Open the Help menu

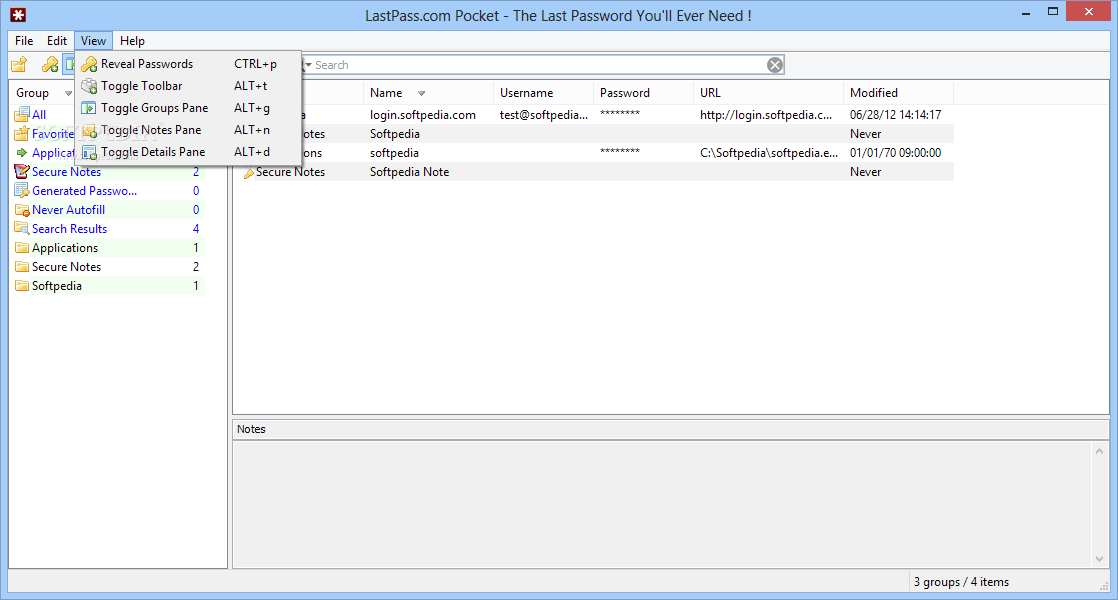click(x=132, y=41)
